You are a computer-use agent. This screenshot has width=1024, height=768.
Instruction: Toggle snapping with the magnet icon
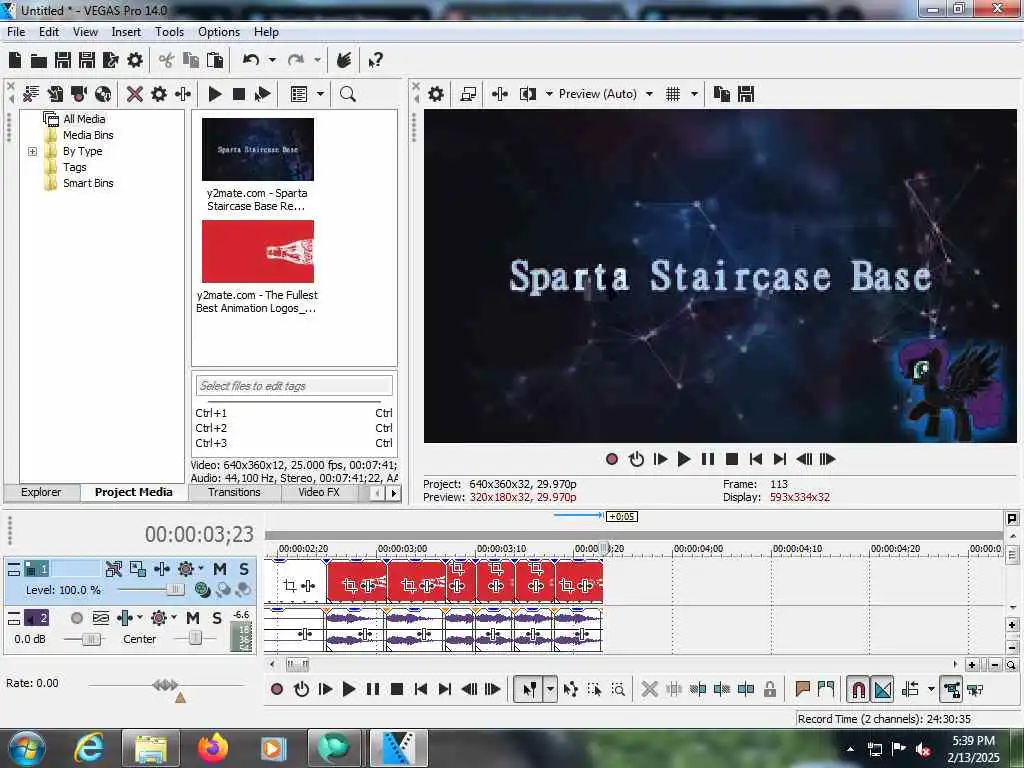pos(859,689)
